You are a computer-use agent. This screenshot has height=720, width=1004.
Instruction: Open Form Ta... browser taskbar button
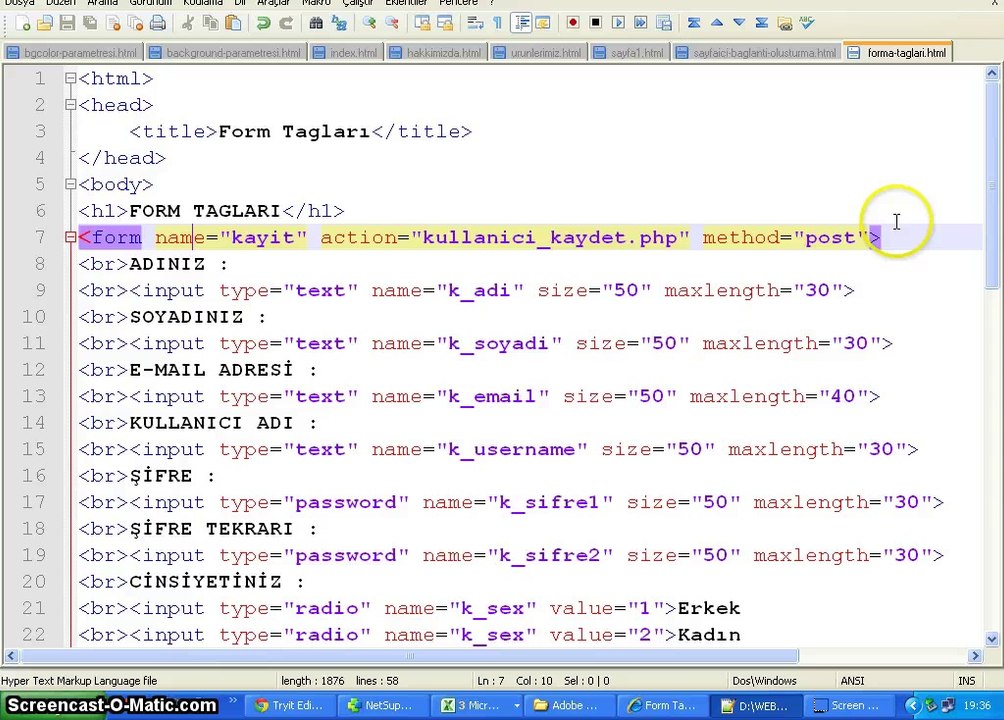(x=662, y=705)
